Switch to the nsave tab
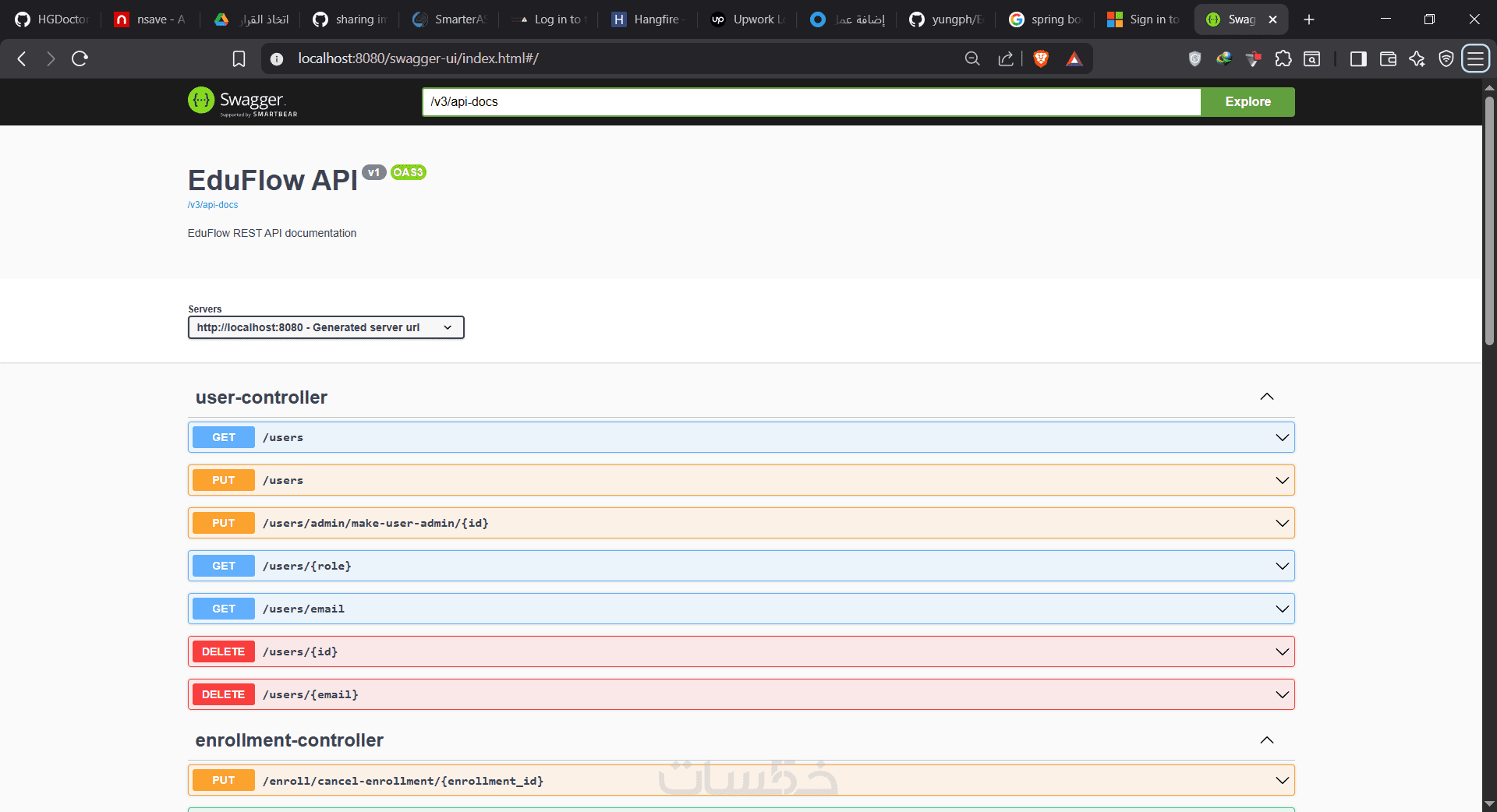1497x812 pixels. point(150,19)
